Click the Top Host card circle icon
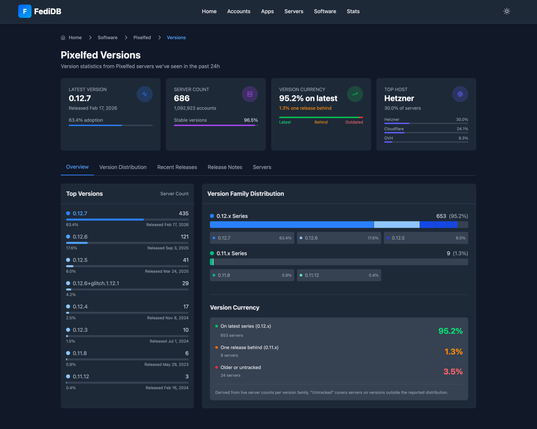 (x=460, y=94)
